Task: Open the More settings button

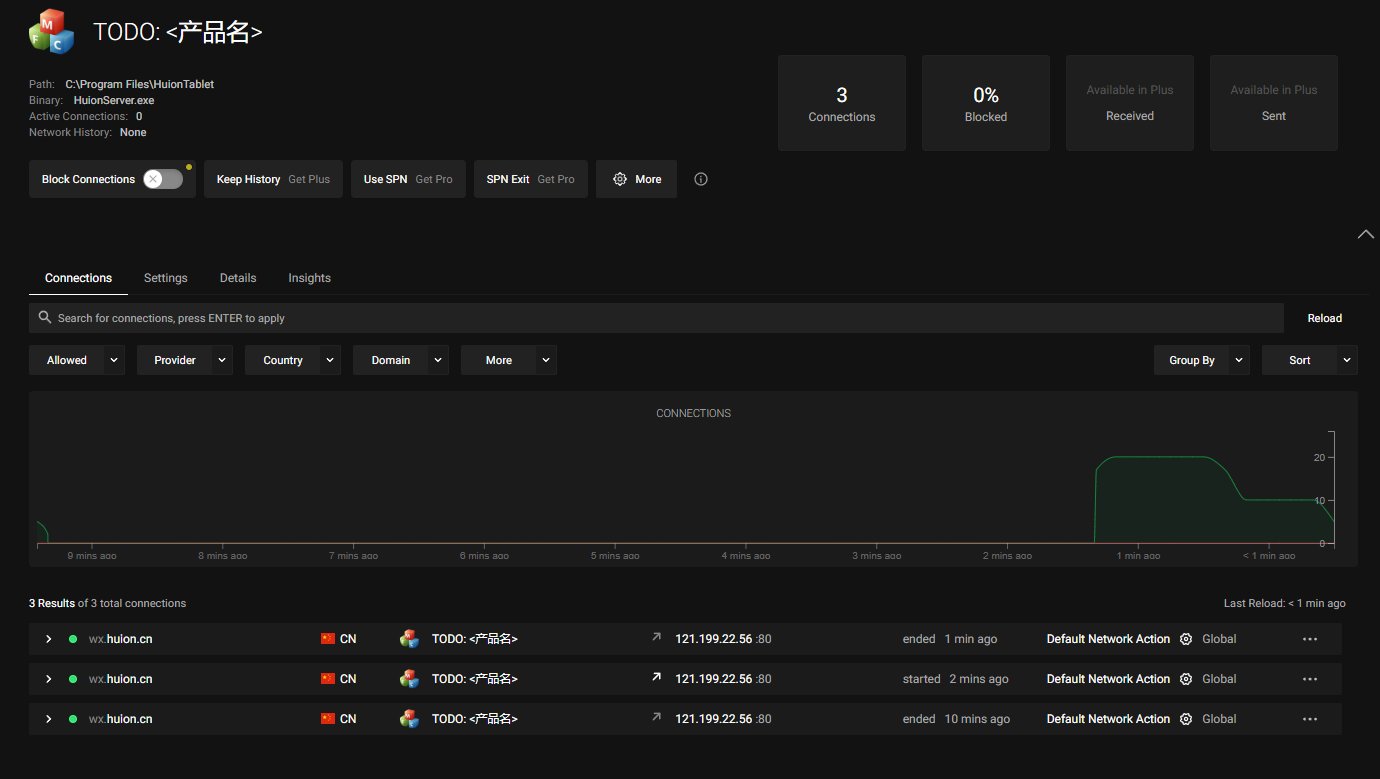Action: pyautogui.click(x=636, y=179)
